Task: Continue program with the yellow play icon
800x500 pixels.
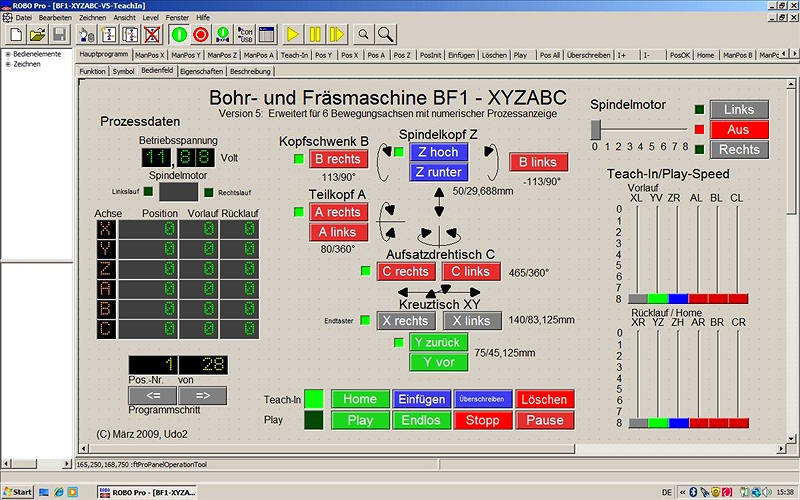Action: [x=293, y=35]
